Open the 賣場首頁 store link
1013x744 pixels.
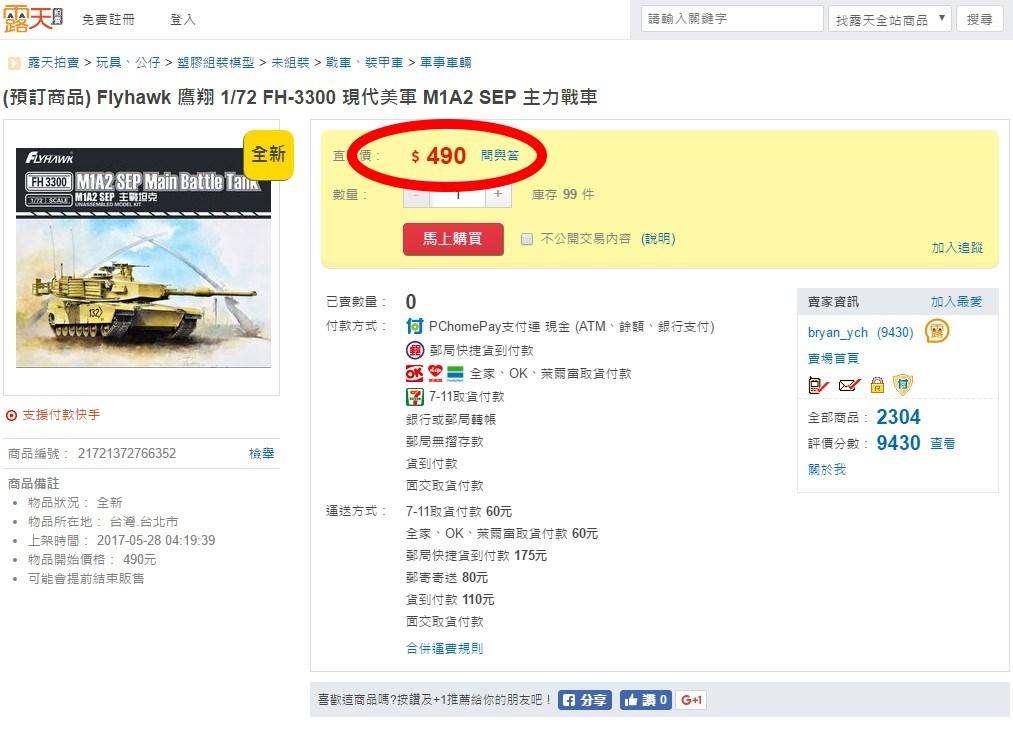point(833,358)
